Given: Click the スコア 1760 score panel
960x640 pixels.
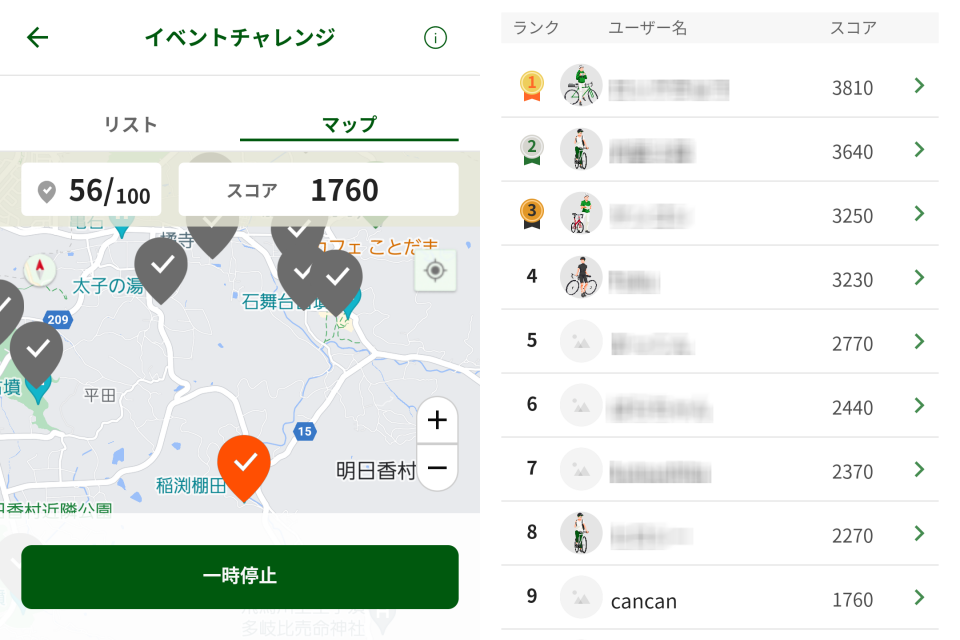Looking at the screenshot, I should tap(318, 190).
